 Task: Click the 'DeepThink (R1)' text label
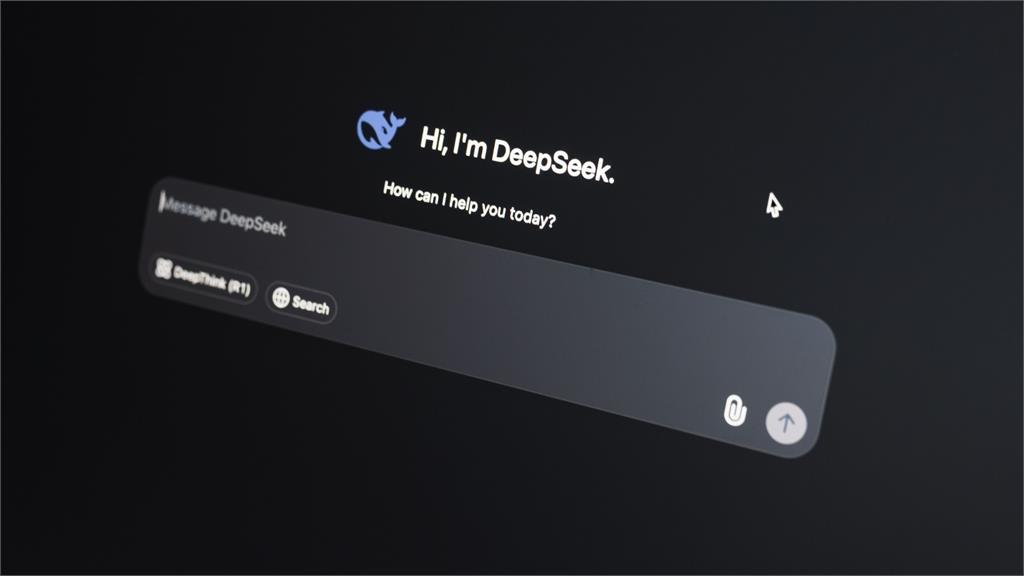tap(212, 281)
